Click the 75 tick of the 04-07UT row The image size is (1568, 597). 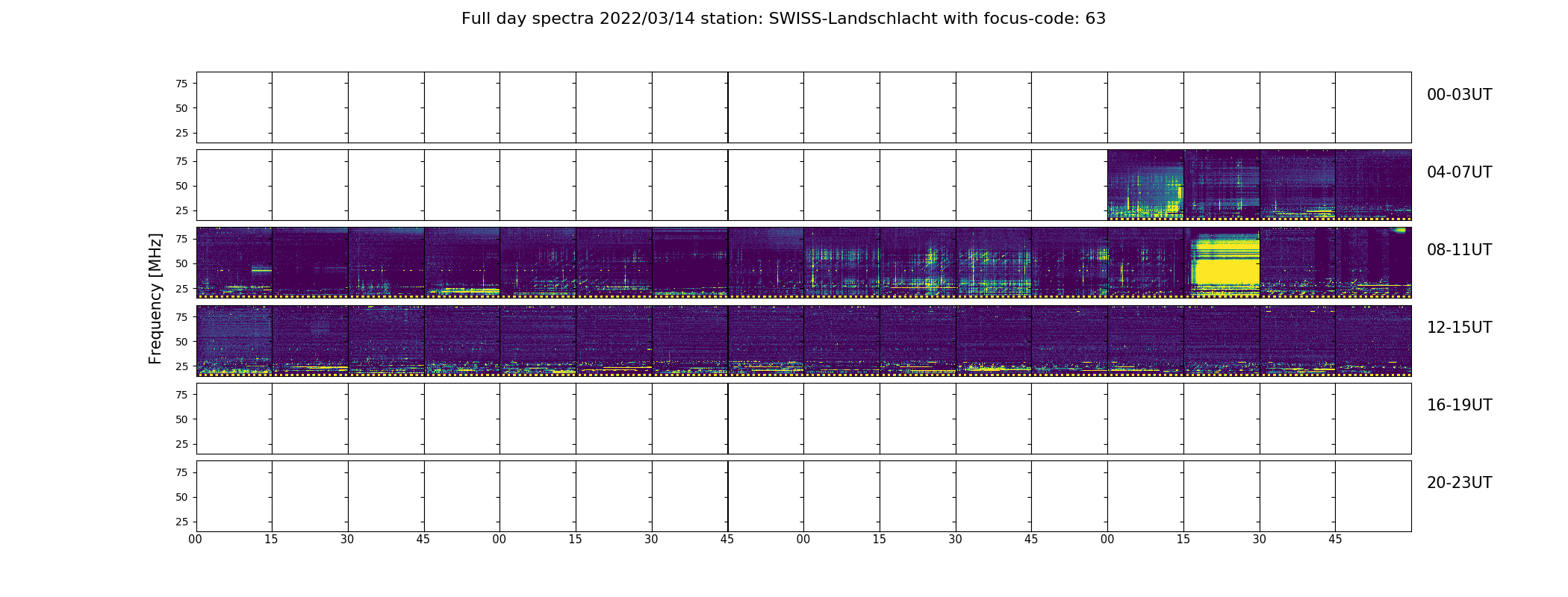click(x=181, y=161)
